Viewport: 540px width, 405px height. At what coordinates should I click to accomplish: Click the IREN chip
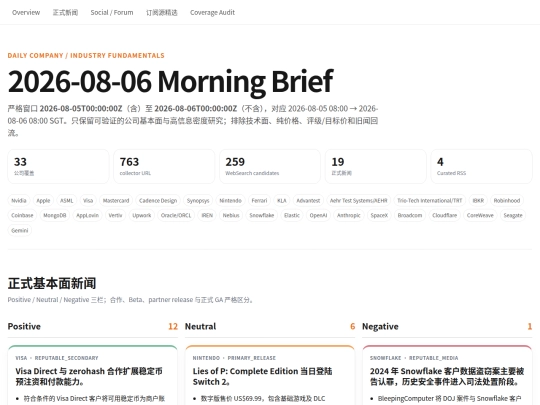[207, 215]
